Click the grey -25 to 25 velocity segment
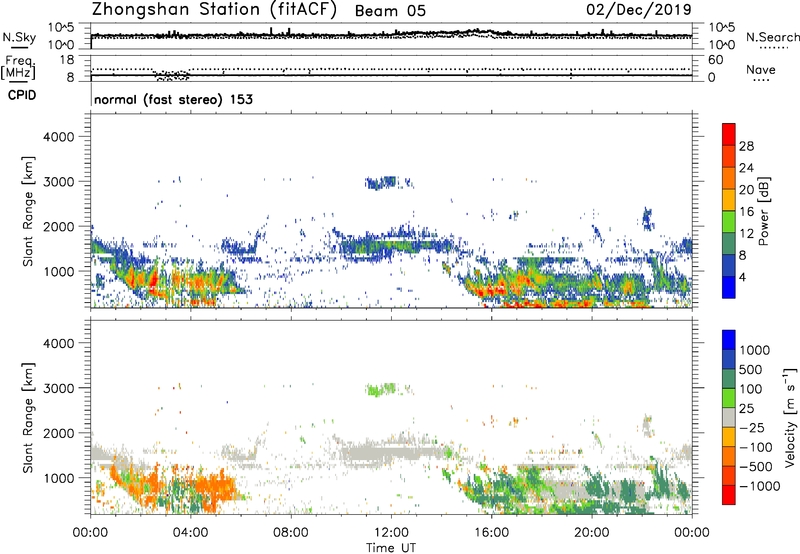The height and width of the screenshot is (554, 800). tap(729, 417)
